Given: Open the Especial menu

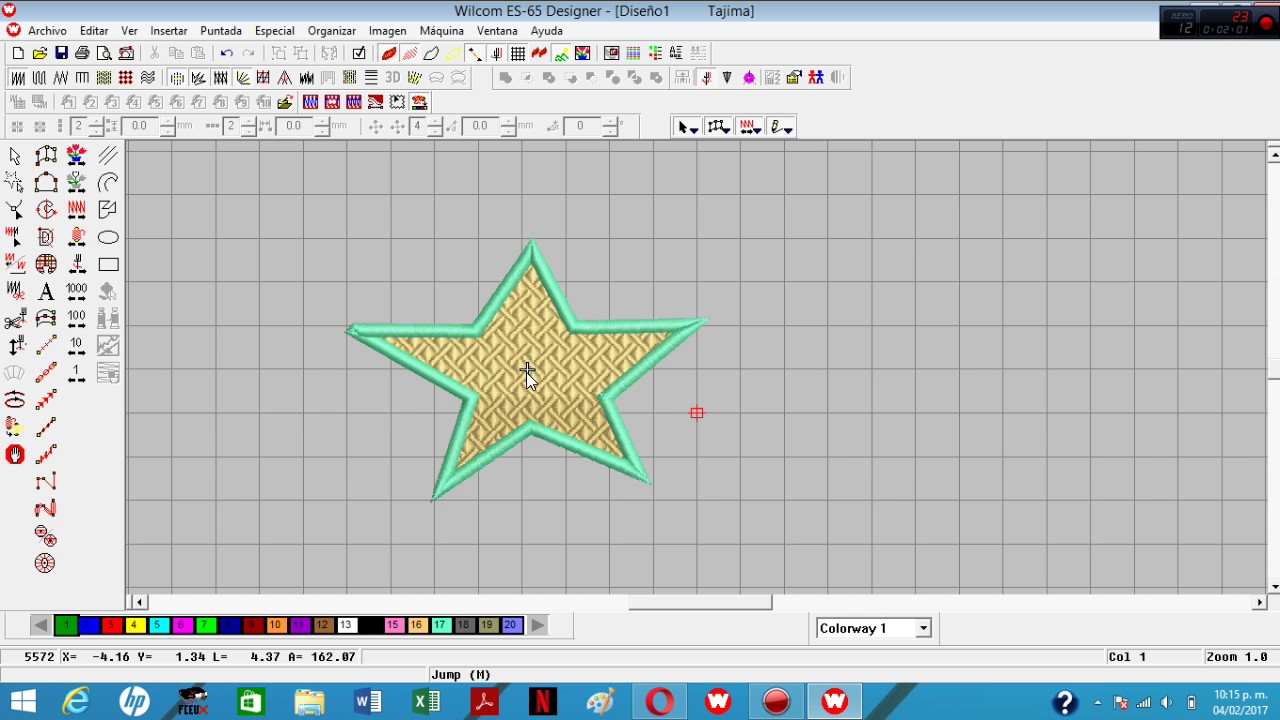Looking at the screenshot, I should 274,31.
